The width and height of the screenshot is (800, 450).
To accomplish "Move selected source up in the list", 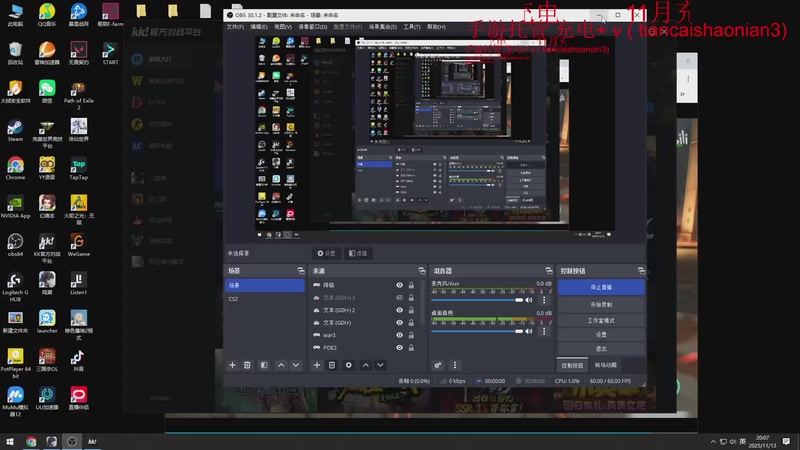I will [365, 365].
